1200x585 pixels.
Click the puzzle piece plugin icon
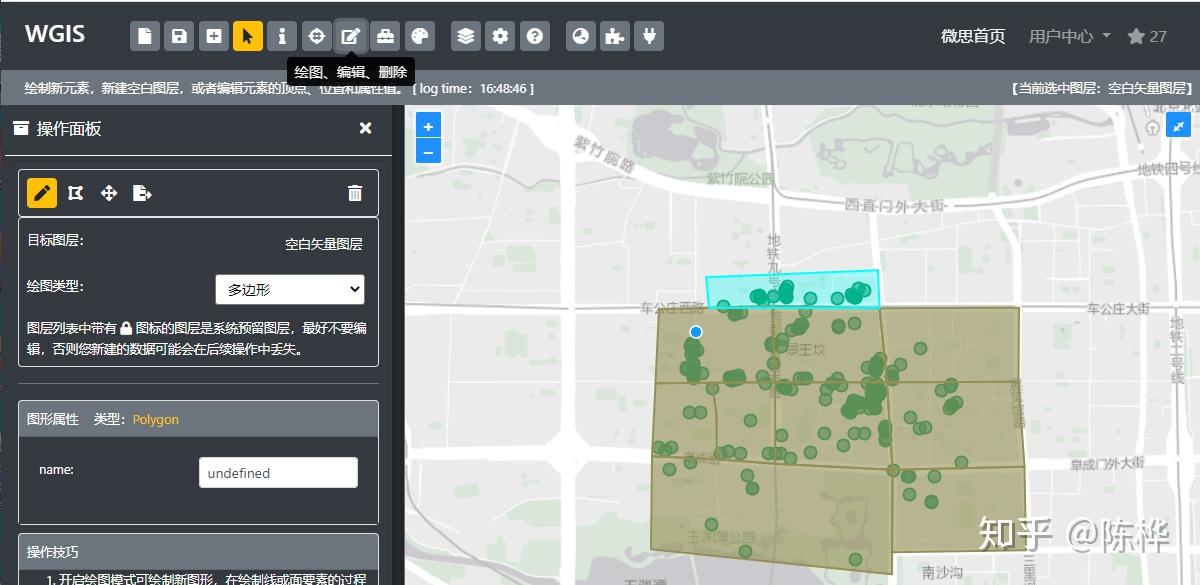pyautogui.click(x=615, y=36)
